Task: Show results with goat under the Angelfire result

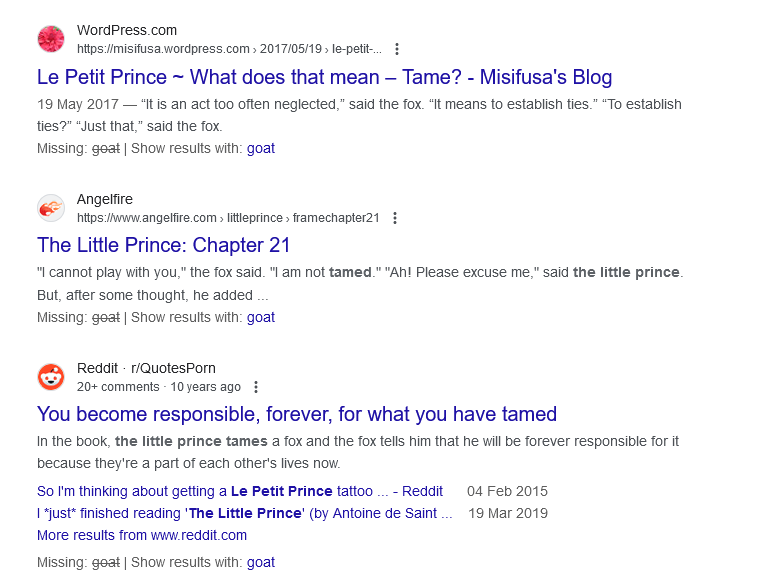Action: click(x=261, y=317)
